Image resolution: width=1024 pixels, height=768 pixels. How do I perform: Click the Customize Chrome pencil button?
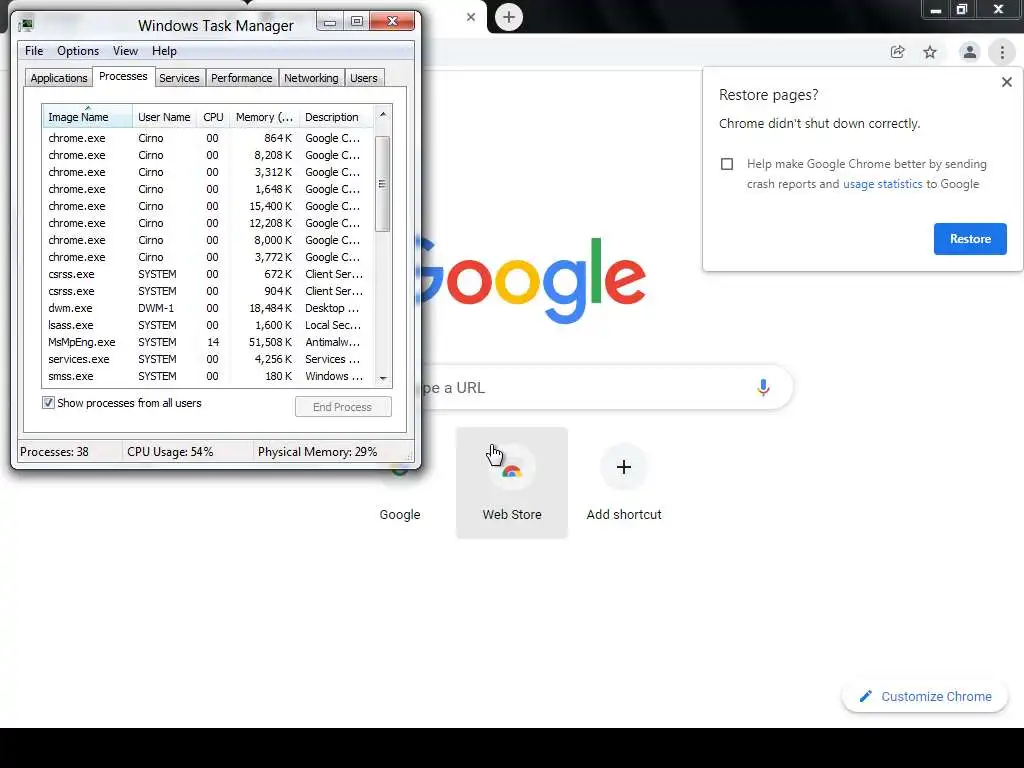(x=925, y=696)
